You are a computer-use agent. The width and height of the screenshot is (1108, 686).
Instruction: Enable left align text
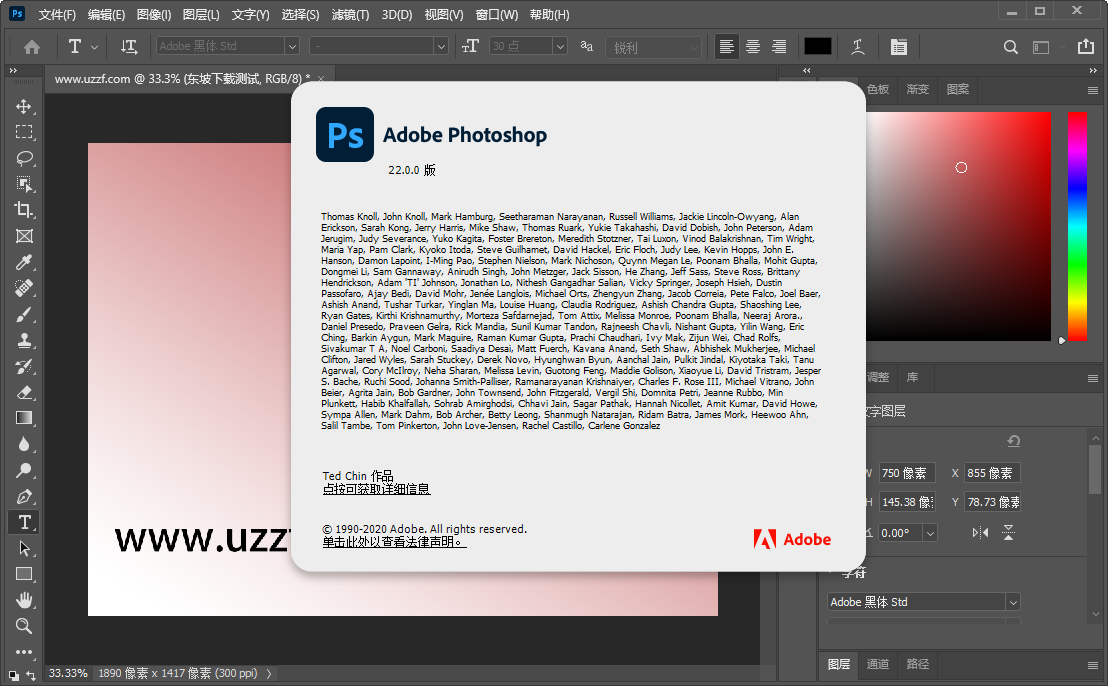click(x=726, y=47)
